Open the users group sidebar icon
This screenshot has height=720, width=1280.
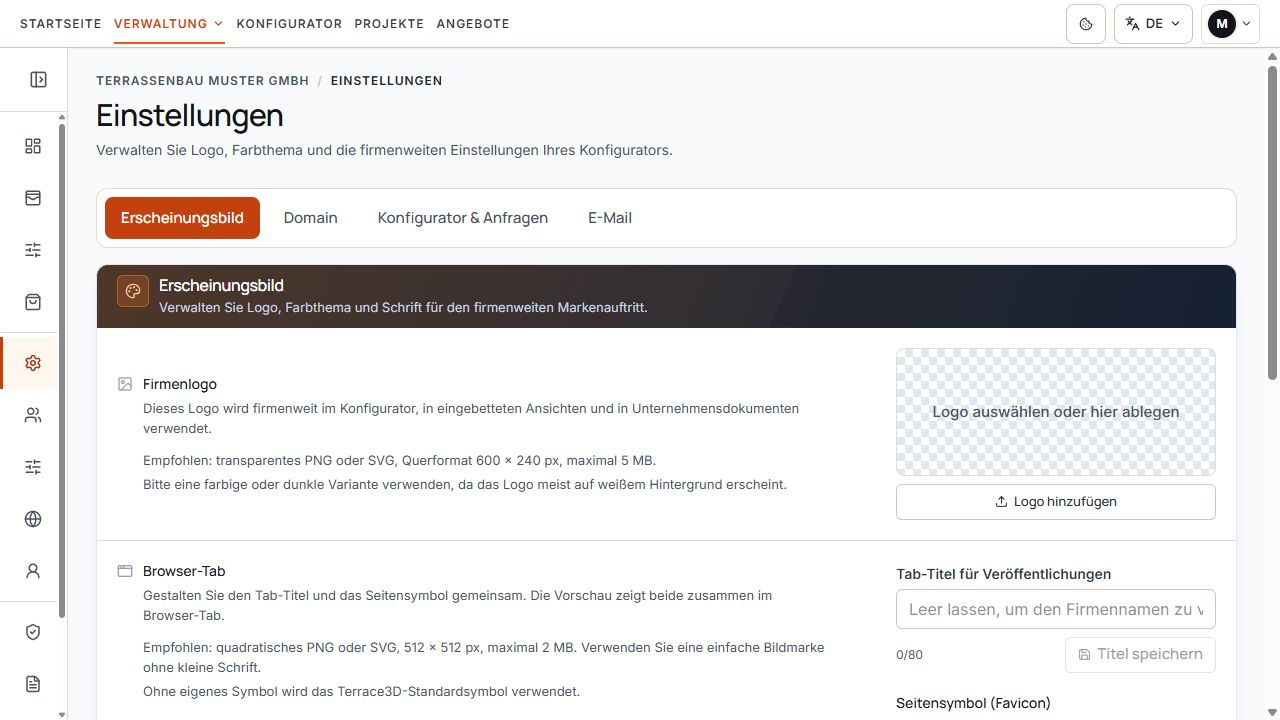pyautogui.click(x=33, y=415)
